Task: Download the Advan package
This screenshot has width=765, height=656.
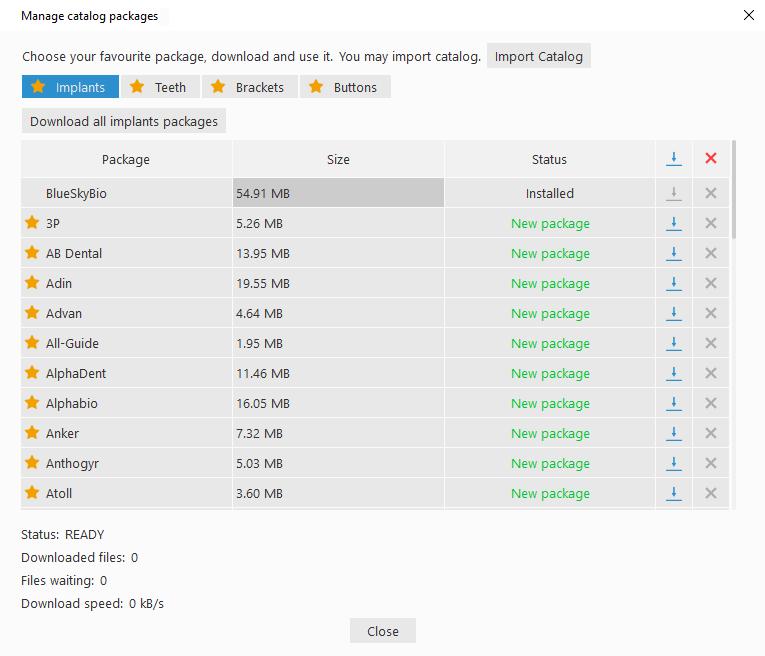Action: coord(674,313)
